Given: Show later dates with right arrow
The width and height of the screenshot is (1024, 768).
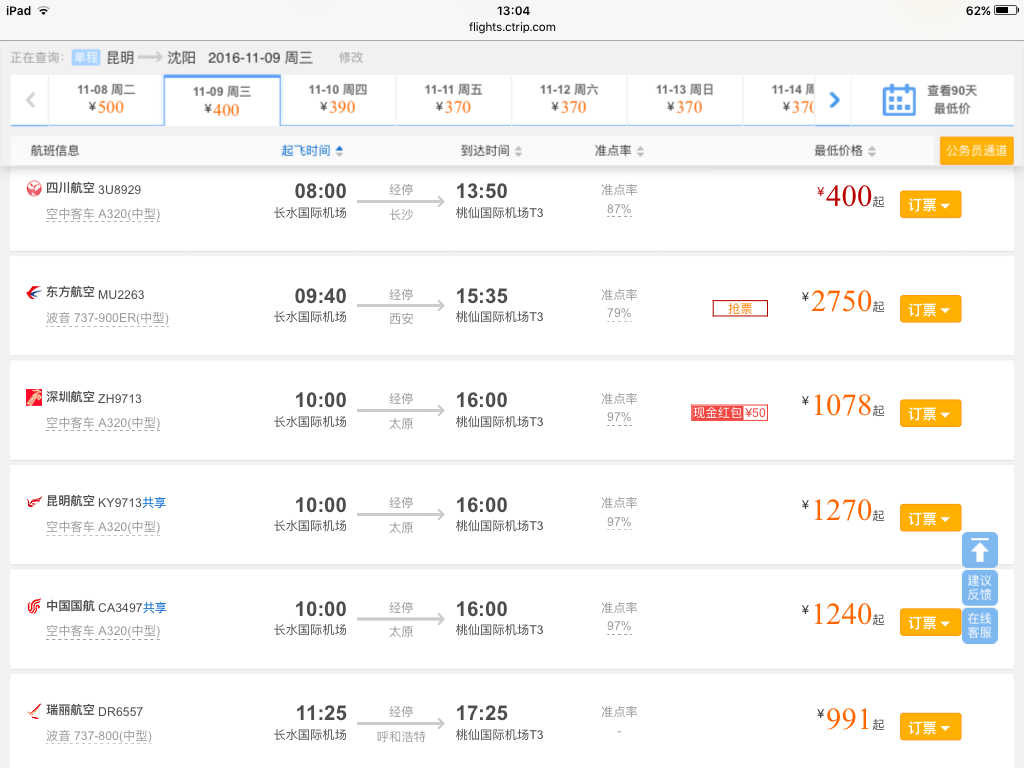Looking at the screenshot, I should (x=834, y=100).
